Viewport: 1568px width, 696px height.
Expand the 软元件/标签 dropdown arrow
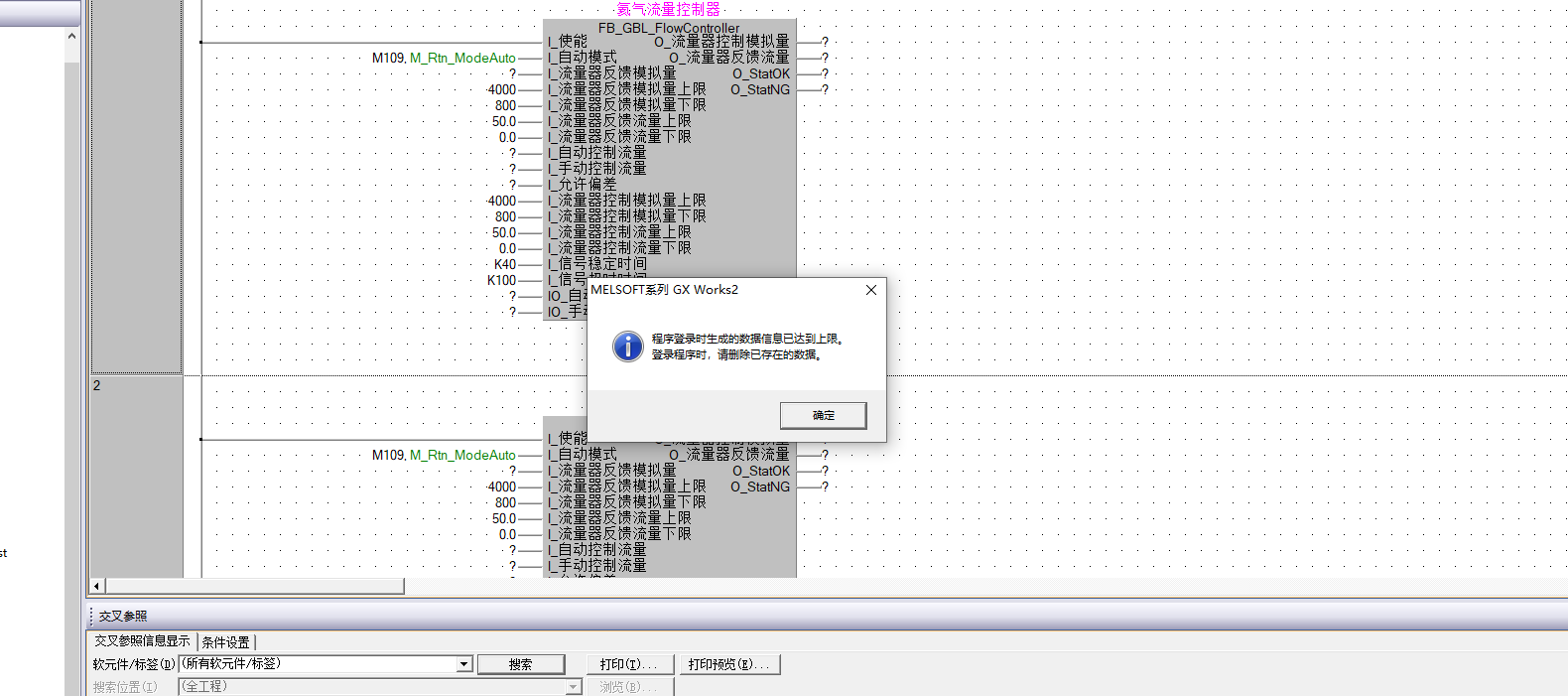pyautogui.click(x=464, y=664)
